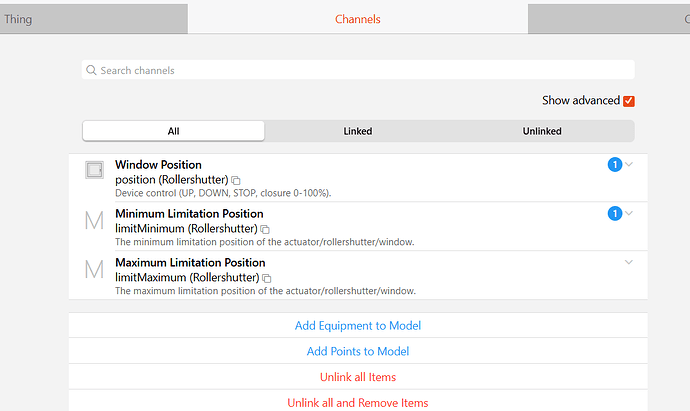Expand the Window Position channel

coord(629,164)
